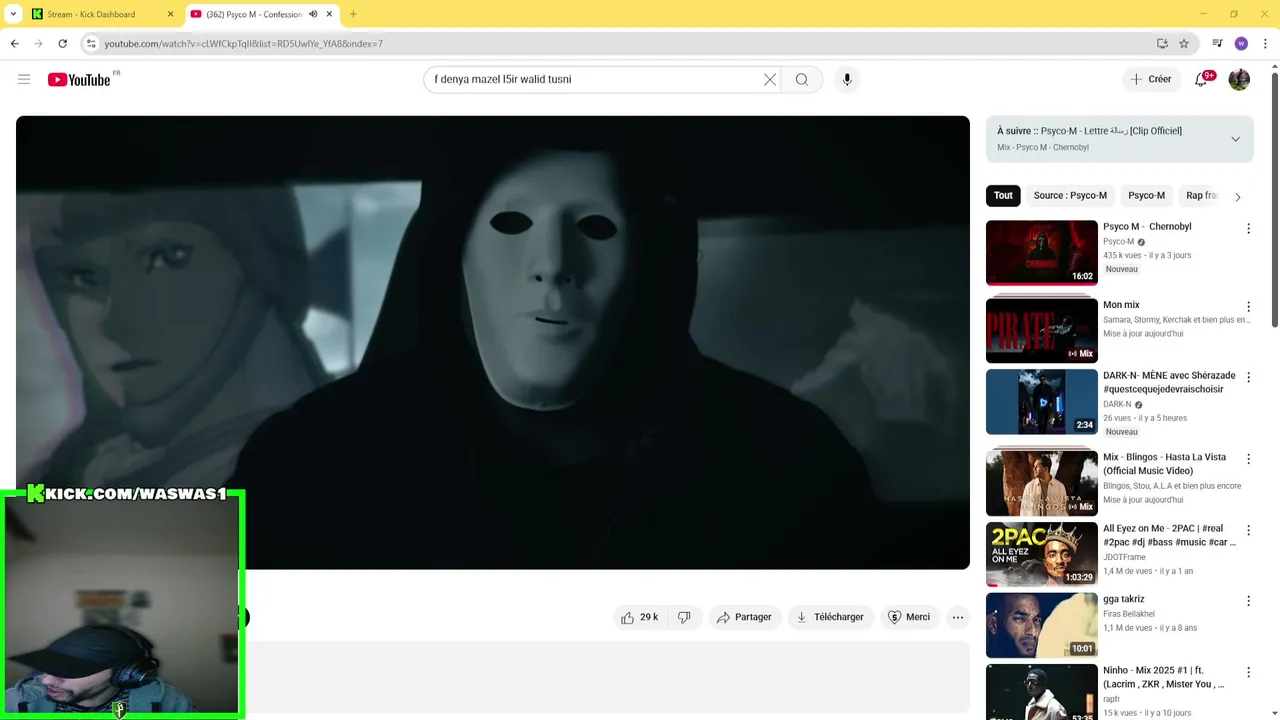Clear the search box with the X icon
The image size is (1280, 720).
tap(770, 79)
